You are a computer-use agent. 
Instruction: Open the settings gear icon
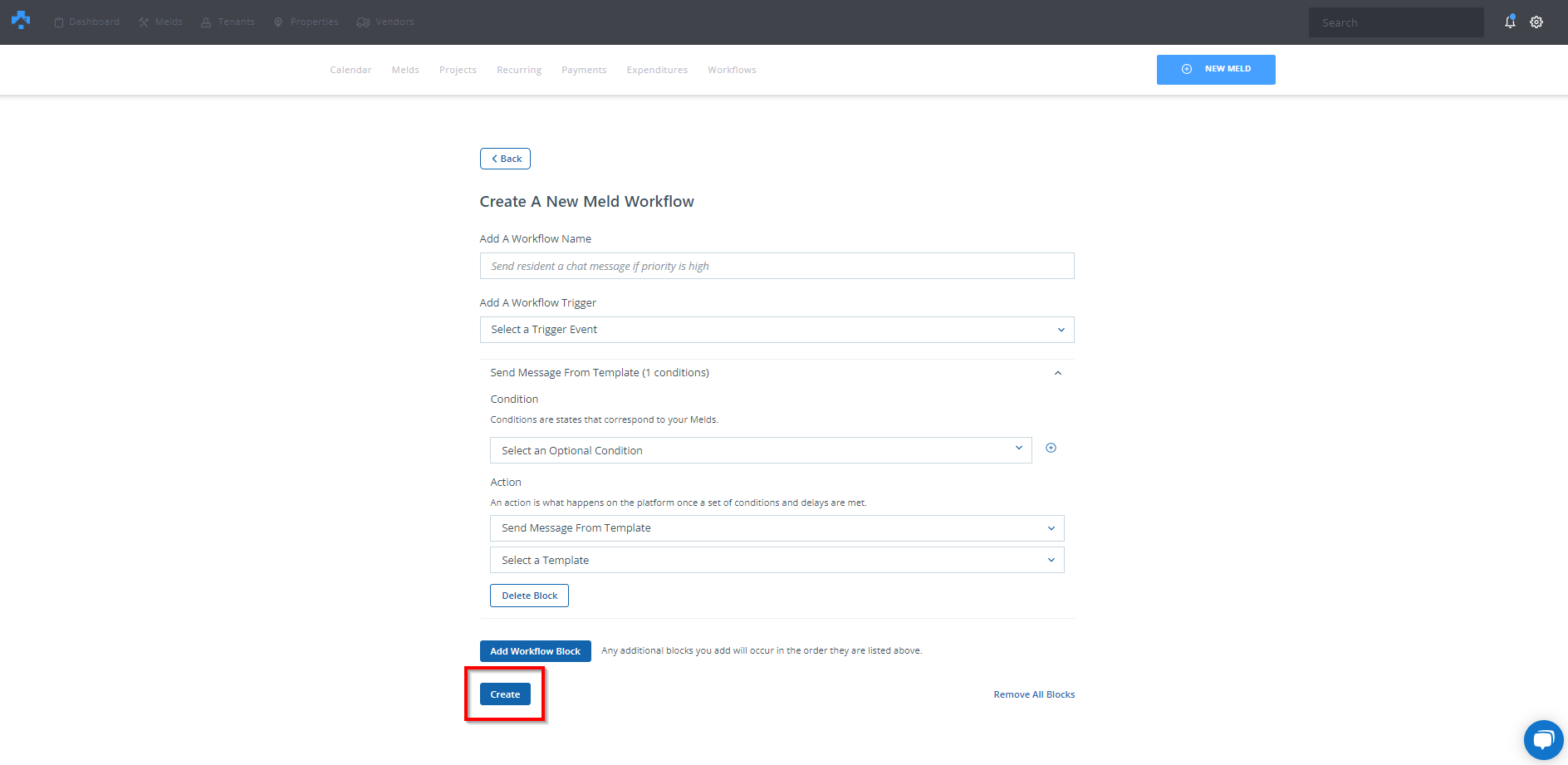[1536, 22]
